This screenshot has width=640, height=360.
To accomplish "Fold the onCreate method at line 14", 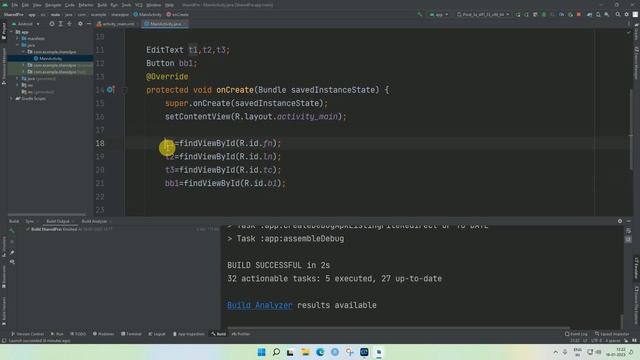I will [x=125, y=90].
